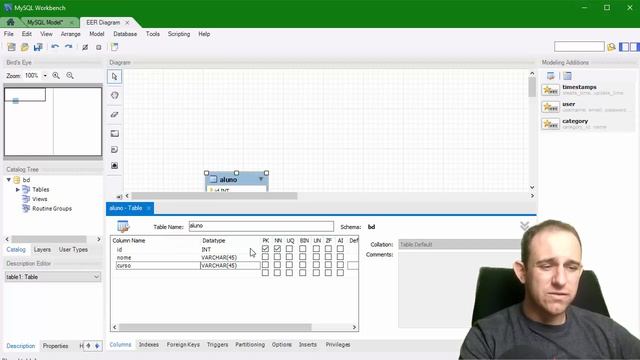This screenshot has width=640, height=360.
Task: Check UN checkbox for id column
Action: tap(316, 249)
